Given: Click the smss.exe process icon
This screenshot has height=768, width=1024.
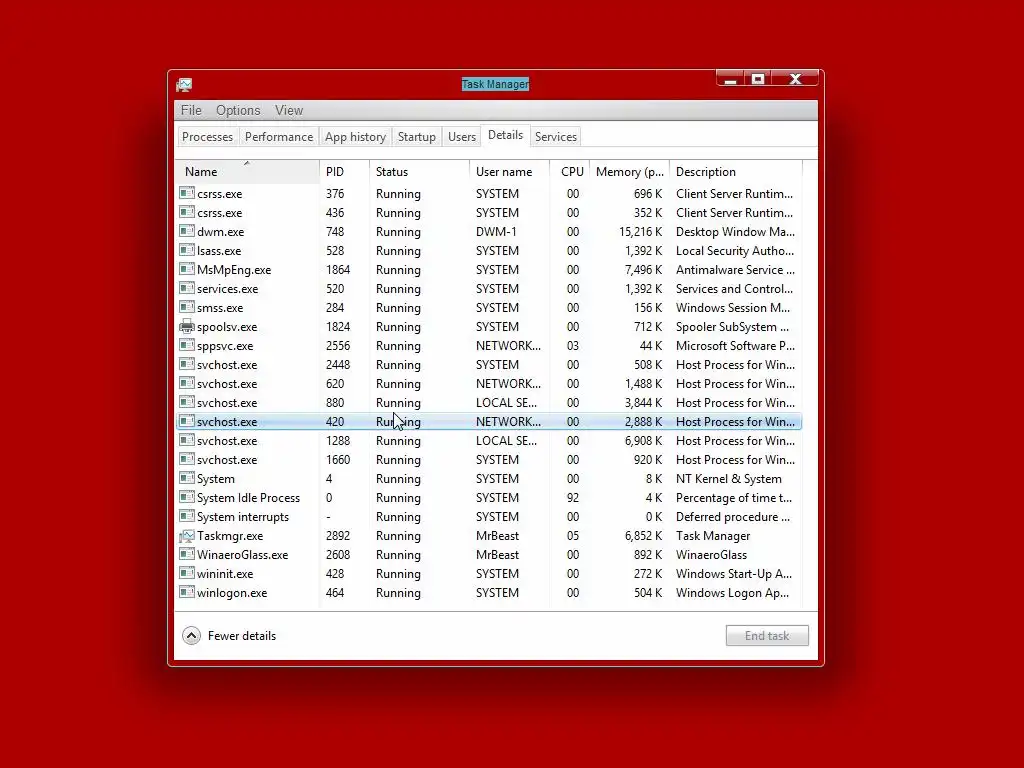Looking at the screenshot, I should [187, 306].
